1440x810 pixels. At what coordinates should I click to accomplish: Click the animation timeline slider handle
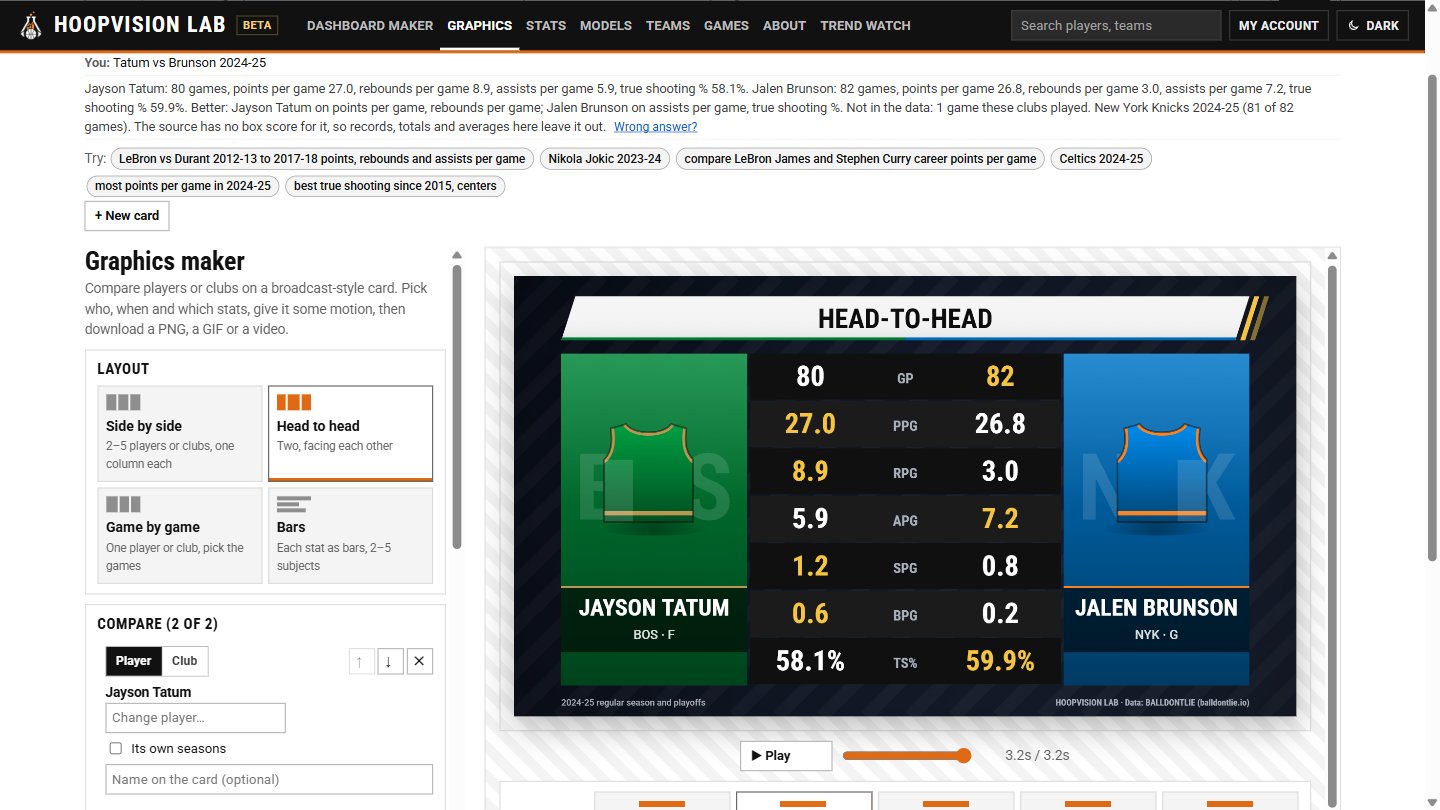pos(964,755)
